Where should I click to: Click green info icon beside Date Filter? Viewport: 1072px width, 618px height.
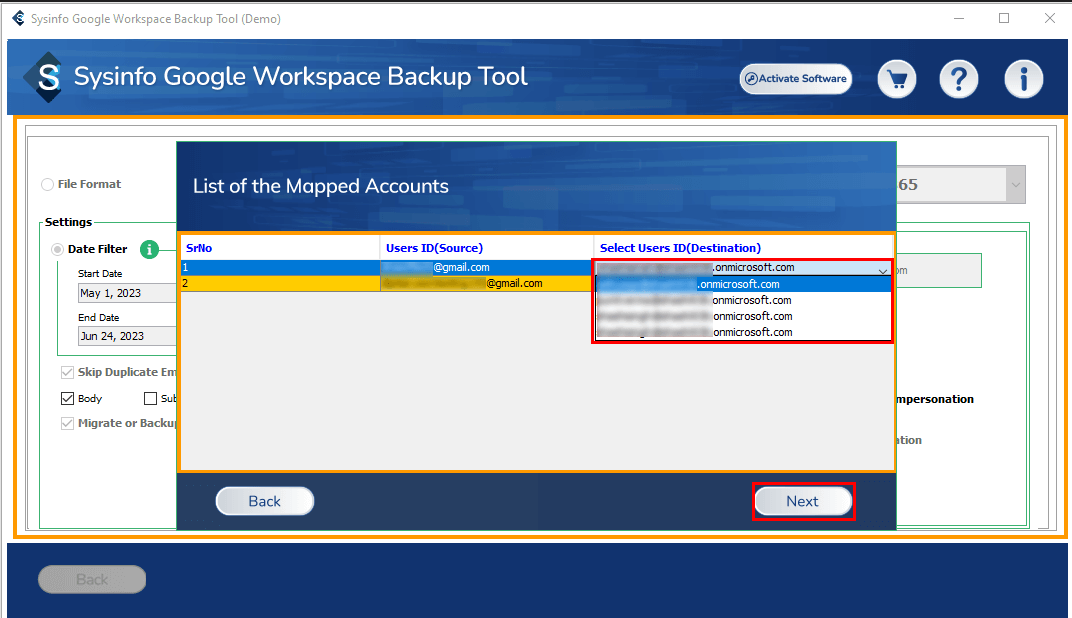tap(149, 249)
